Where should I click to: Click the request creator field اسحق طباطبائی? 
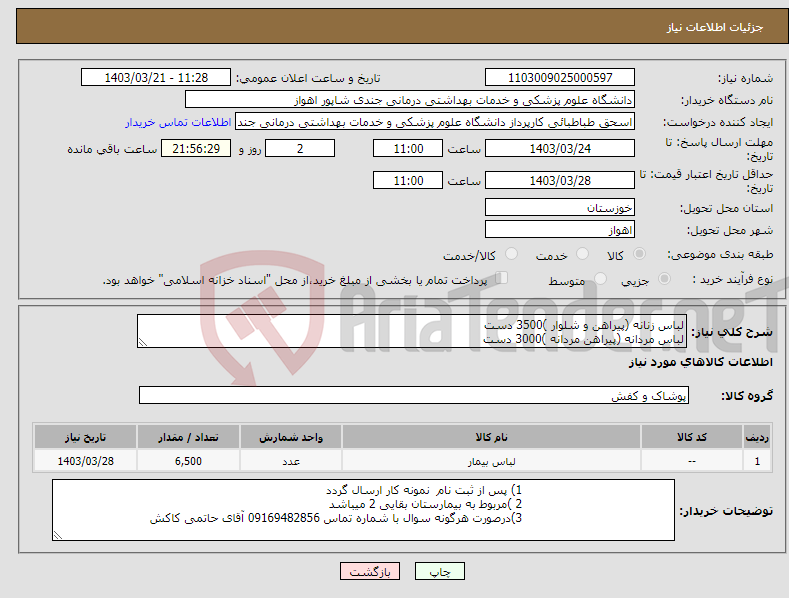tap(435, 122)
